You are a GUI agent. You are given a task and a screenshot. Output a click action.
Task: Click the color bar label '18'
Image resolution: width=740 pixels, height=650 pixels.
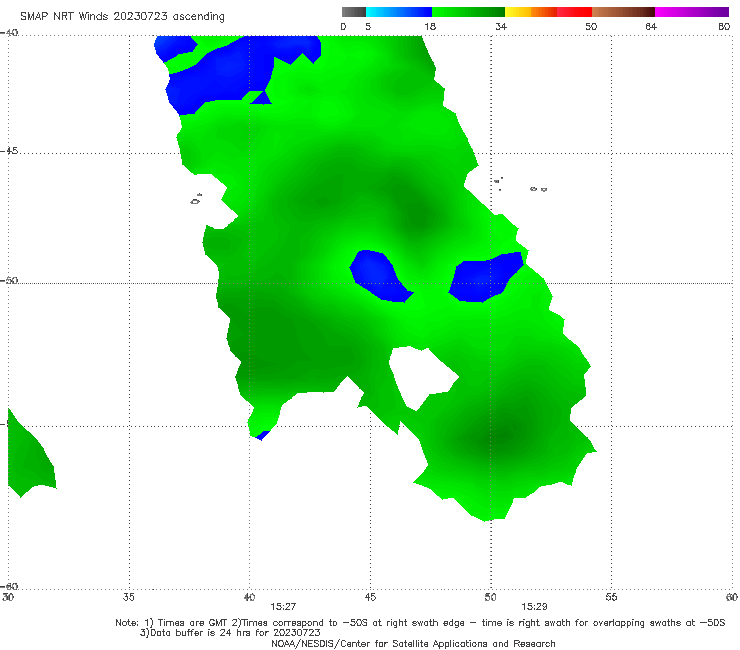[x=430, y=26]
